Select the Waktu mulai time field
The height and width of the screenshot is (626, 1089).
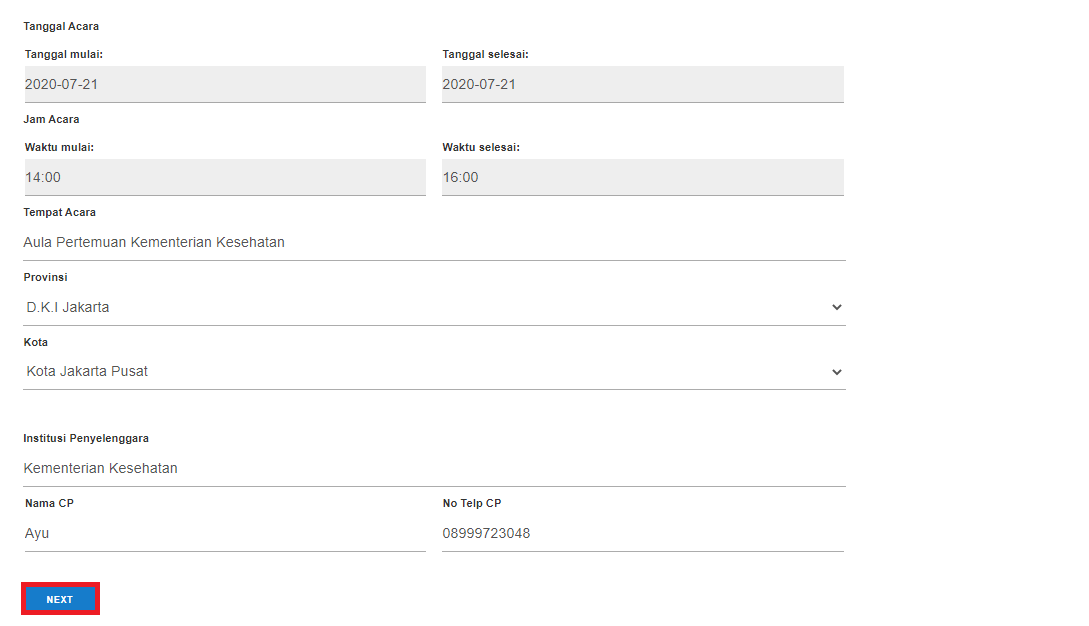pos(225,177)
